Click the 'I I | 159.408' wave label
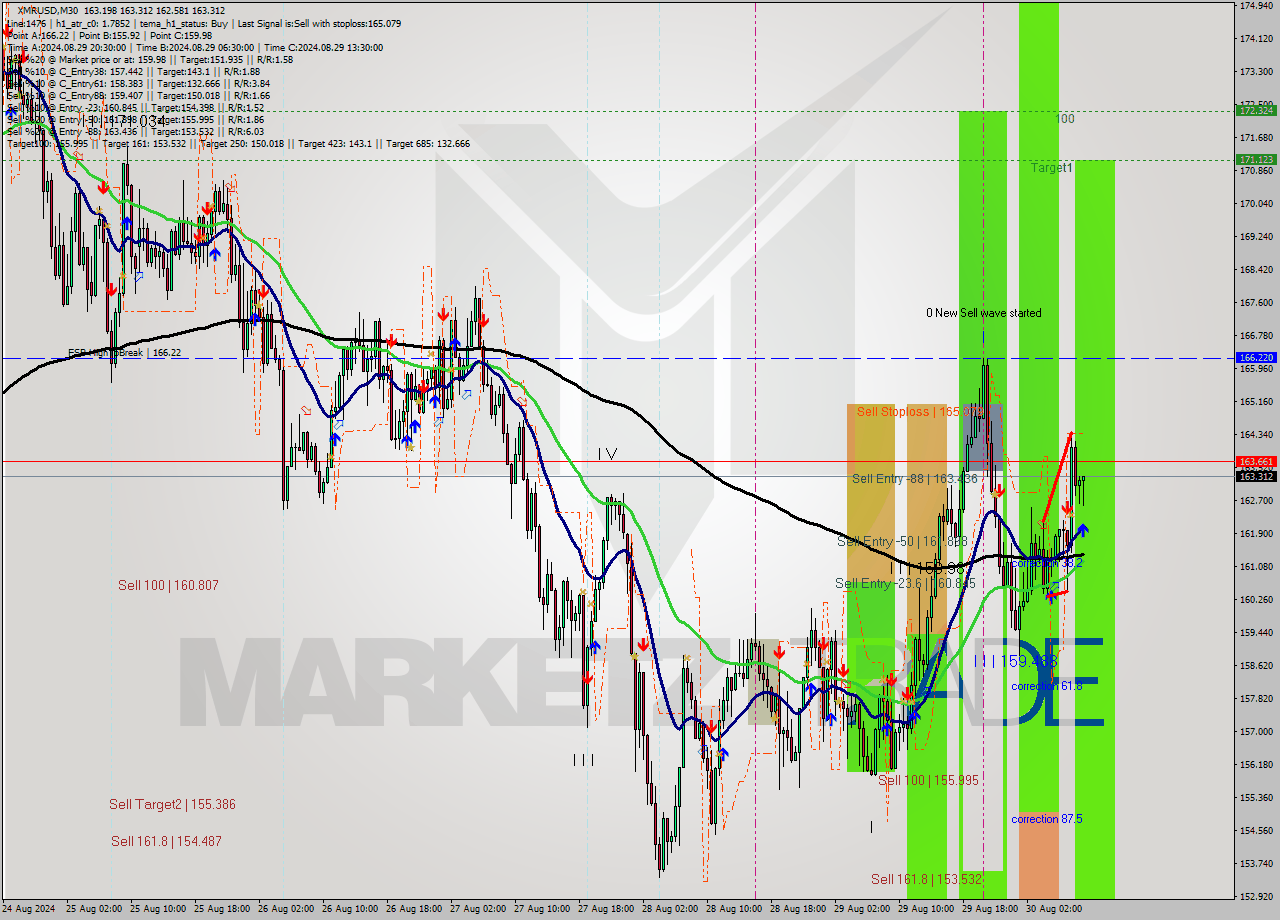Viewport: 1280px width, 920px height. pos(1015,661)
